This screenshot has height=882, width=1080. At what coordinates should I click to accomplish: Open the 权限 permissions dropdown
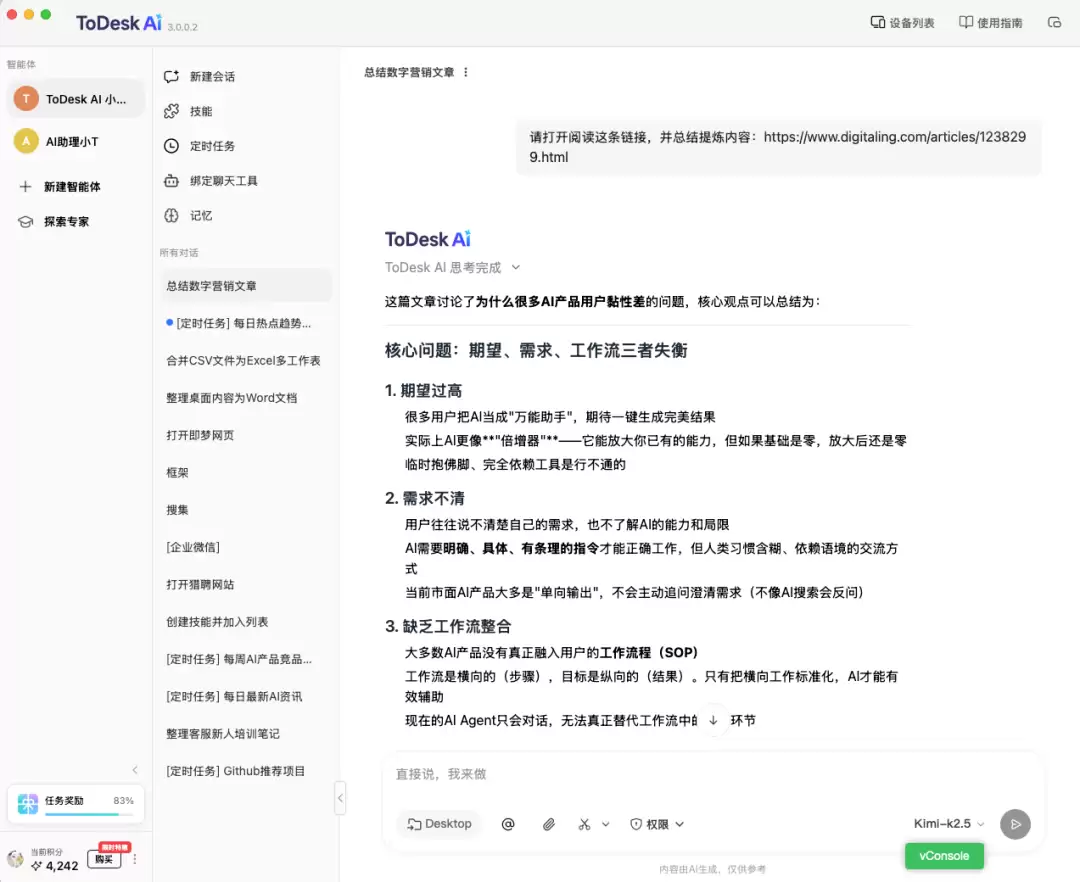[656, 824]
